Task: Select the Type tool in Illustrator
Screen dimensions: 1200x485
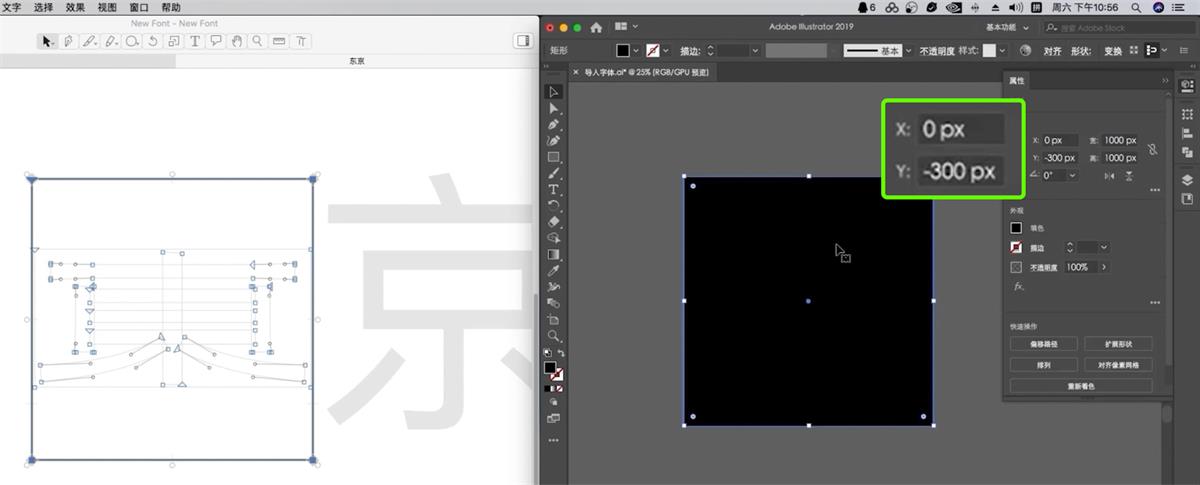Action: [553, 189]
